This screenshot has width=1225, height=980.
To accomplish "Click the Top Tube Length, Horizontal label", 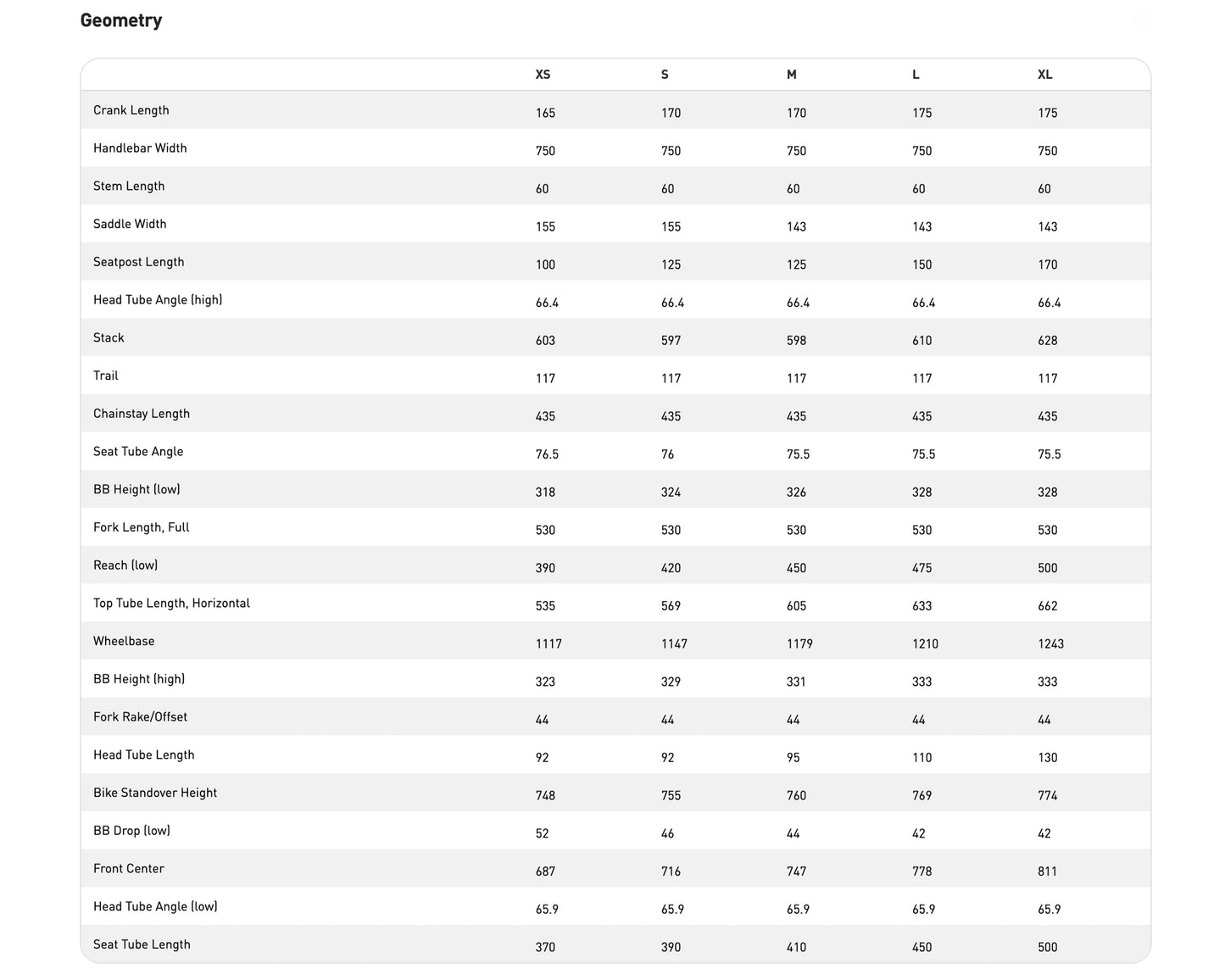I will 171,604.
